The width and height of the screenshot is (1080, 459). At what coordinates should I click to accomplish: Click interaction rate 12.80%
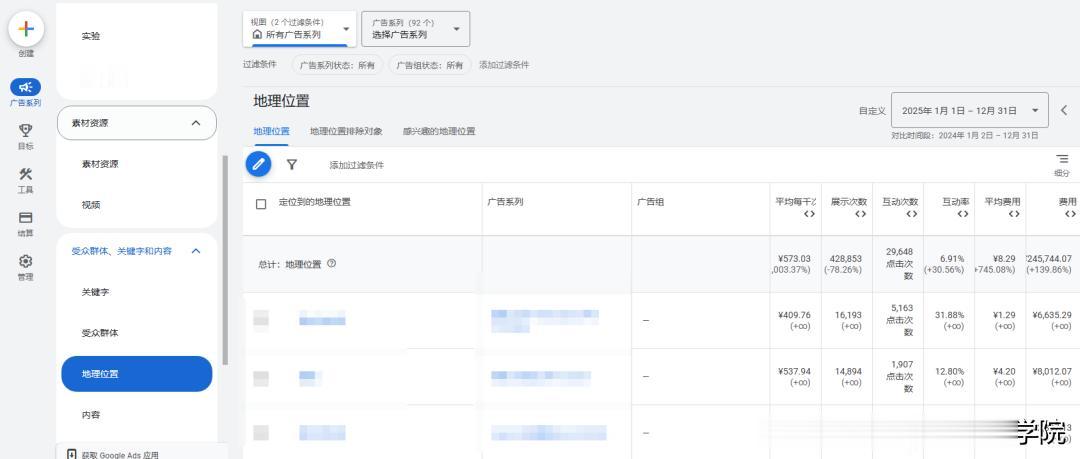(x=952, y=371)
